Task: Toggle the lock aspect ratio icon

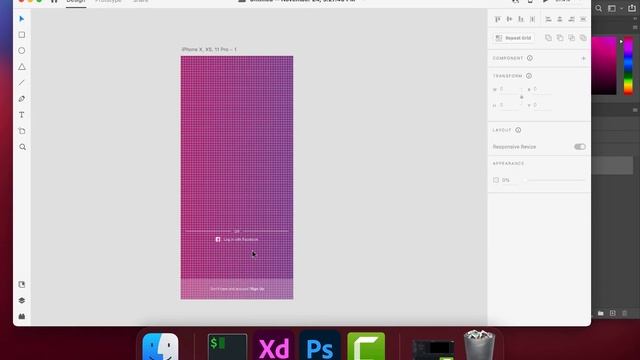Action: [x=521, y=97]
